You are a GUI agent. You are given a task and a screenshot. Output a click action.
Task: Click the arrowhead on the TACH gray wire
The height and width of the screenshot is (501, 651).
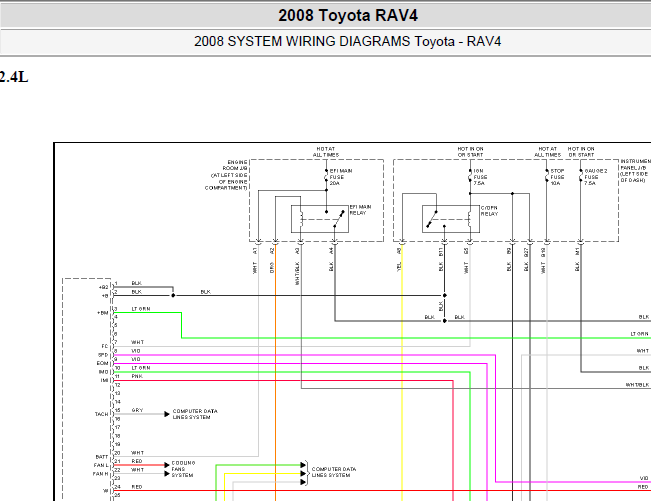(167, 414)
